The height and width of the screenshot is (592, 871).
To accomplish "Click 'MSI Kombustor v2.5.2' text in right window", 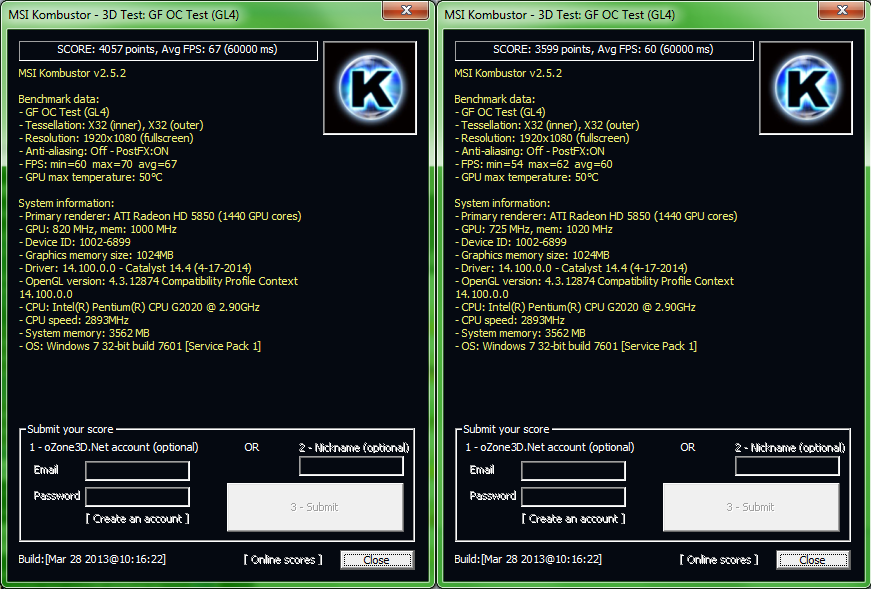I will 508,73.
